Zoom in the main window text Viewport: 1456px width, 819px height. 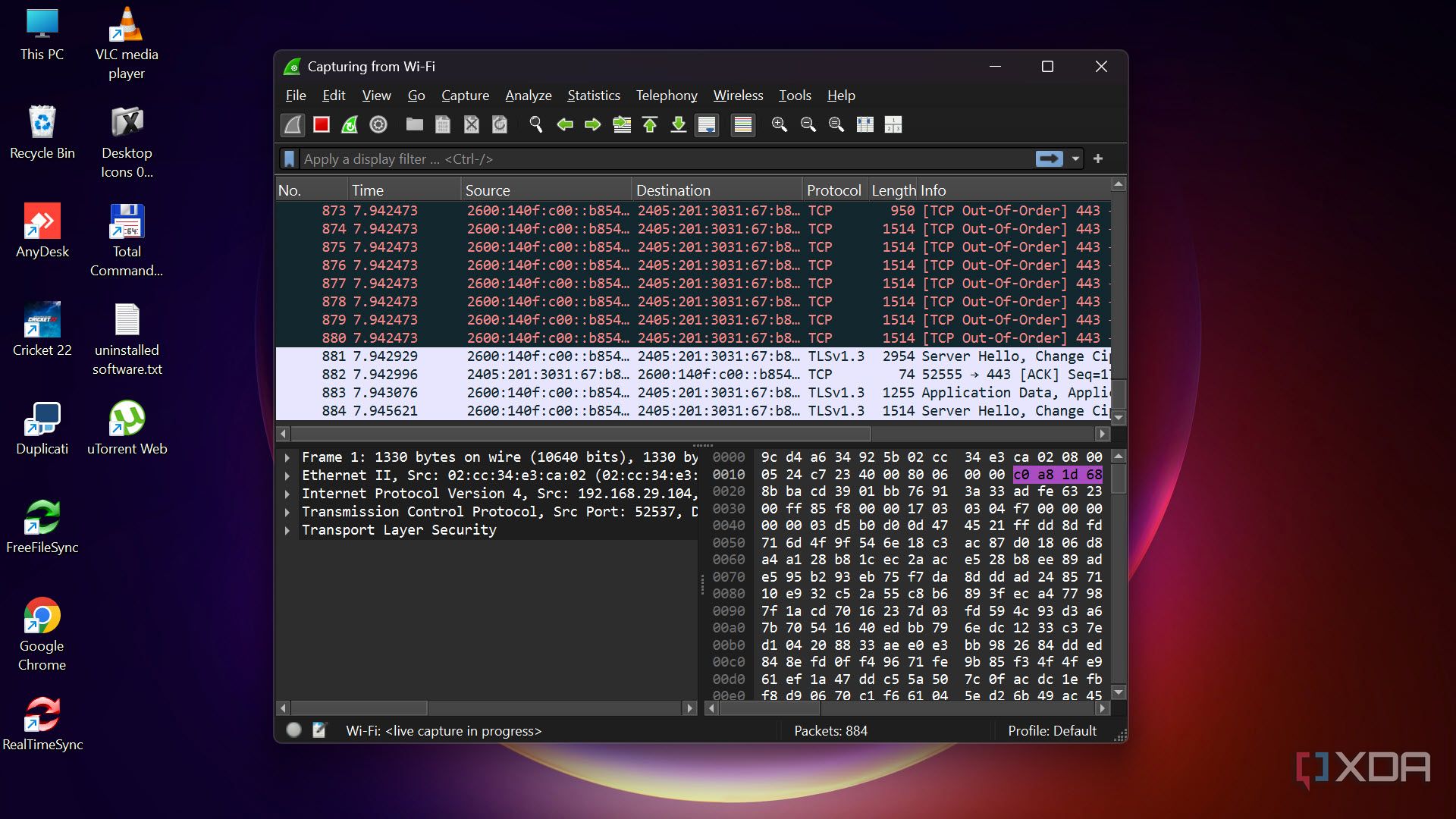click(x=780, y=124)
